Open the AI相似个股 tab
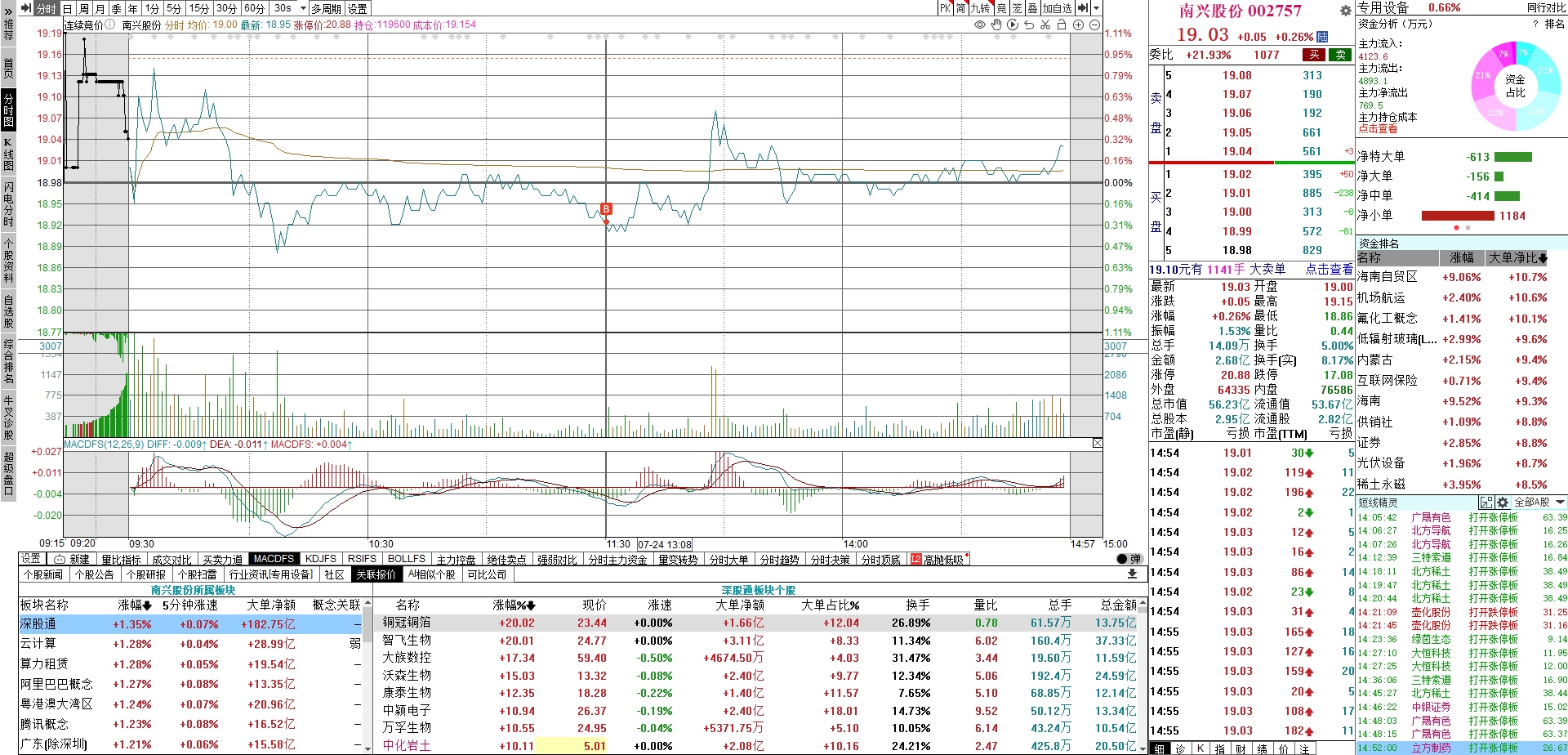Image resolution: width=1568 pixels, height=755 pixels. click(x=432, y=574)
